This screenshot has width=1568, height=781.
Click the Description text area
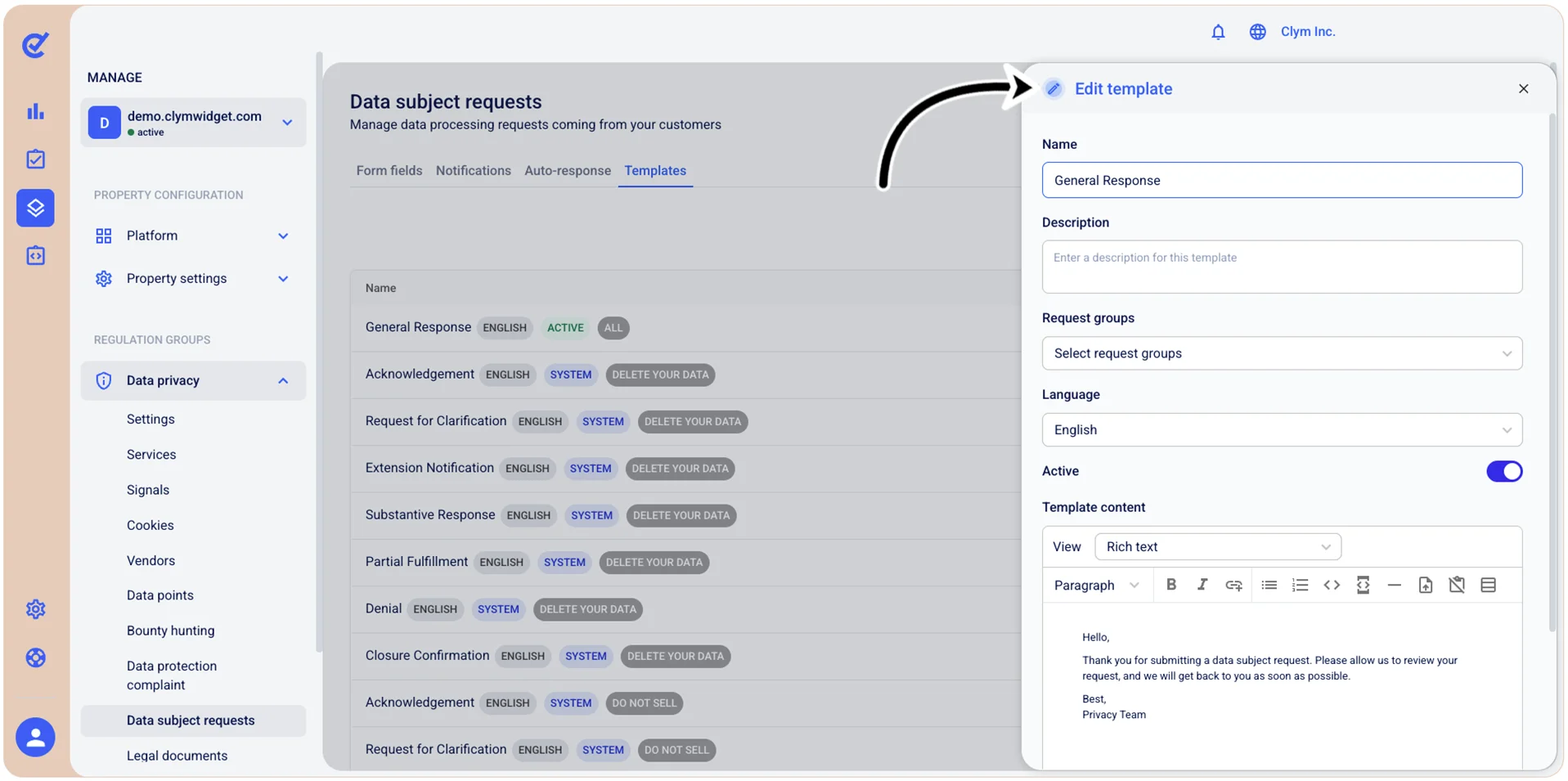(x=1281, y=267)
